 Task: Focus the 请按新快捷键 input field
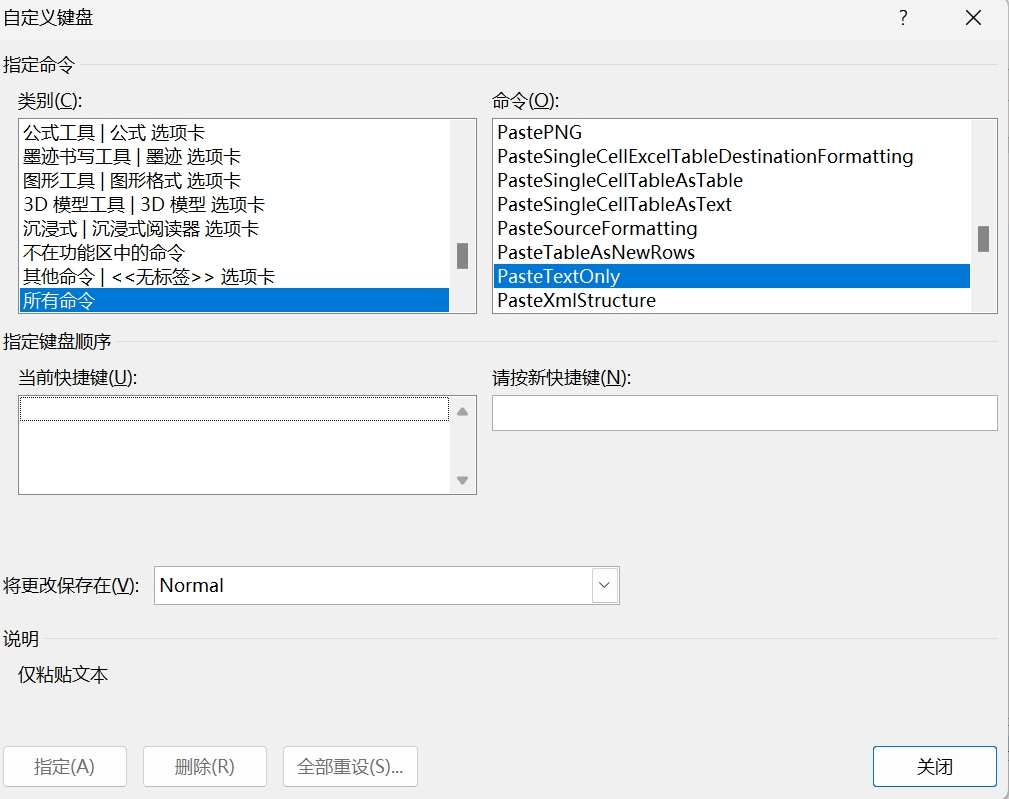pyautogui.click(x=745, y=413)
